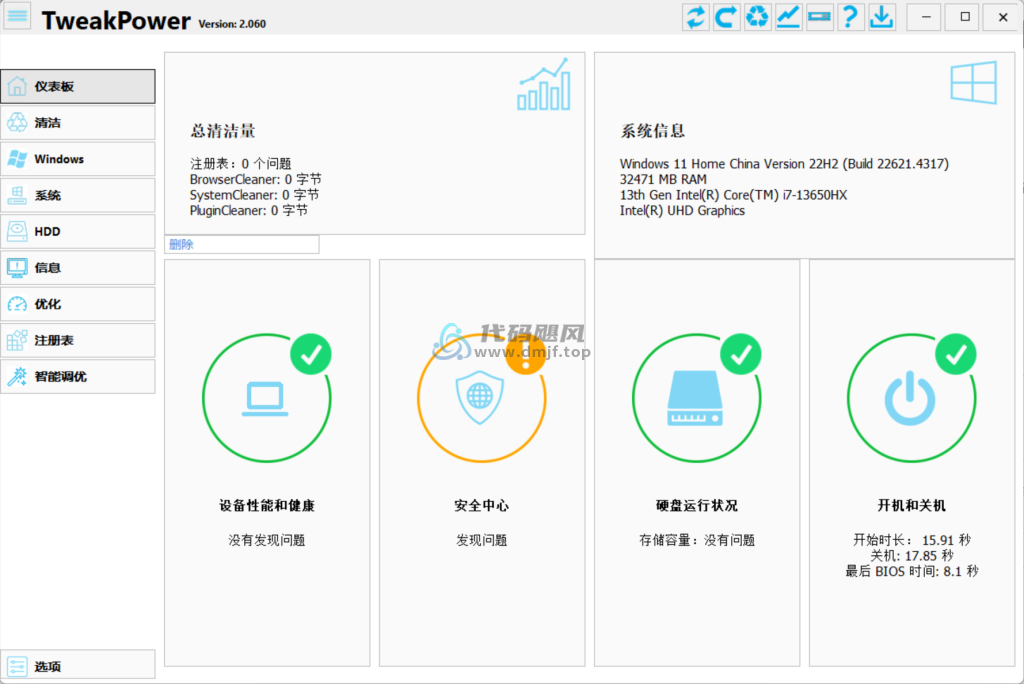Click the 最后 BIOS 时间: 8.1 秒 line
Image resolution: width=1024 pixels, height=684 pixels.
click(912, 572)
